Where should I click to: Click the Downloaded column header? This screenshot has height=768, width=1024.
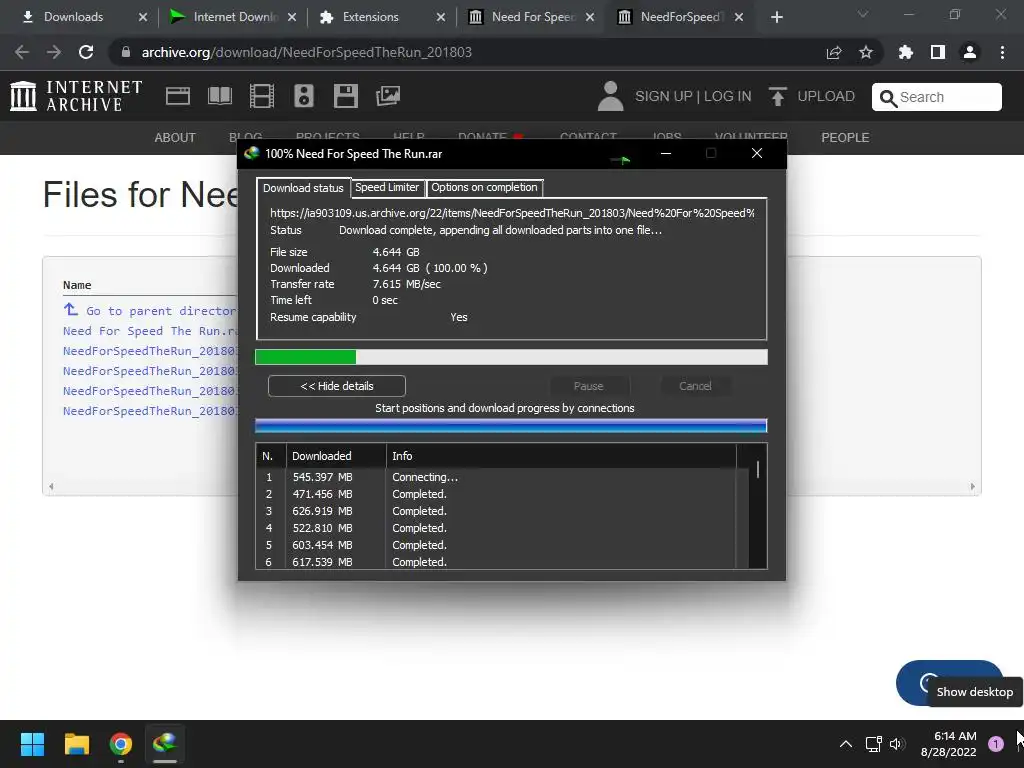pos(336,456)
